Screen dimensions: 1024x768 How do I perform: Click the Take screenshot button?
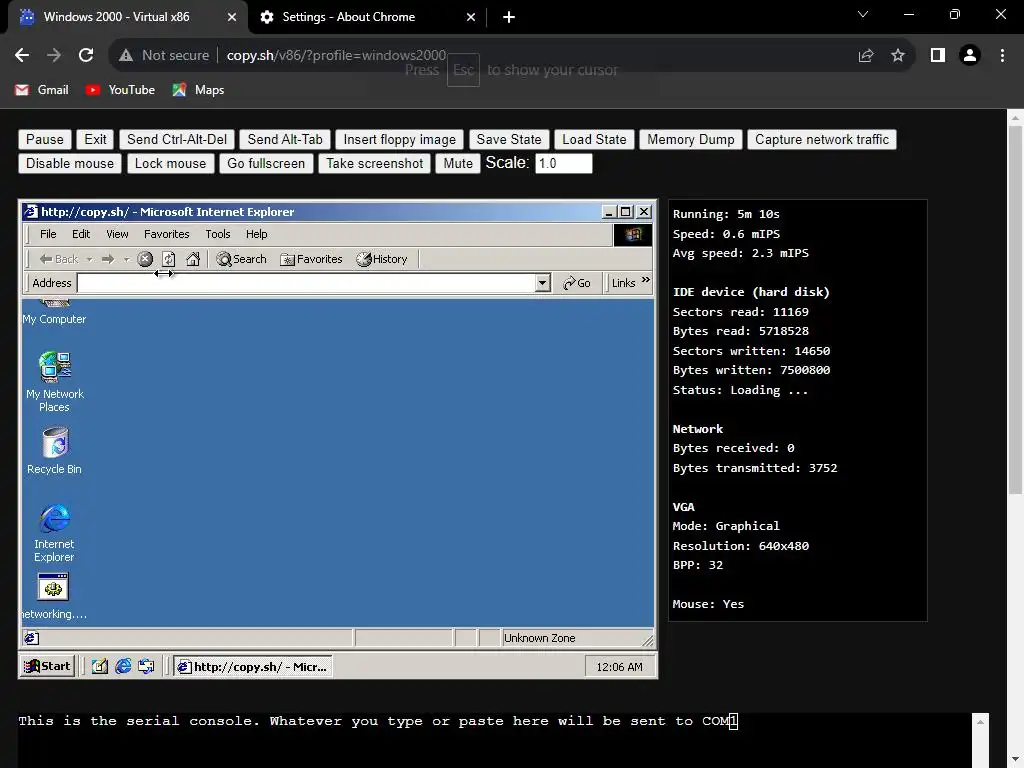click(x=375, y=163)
